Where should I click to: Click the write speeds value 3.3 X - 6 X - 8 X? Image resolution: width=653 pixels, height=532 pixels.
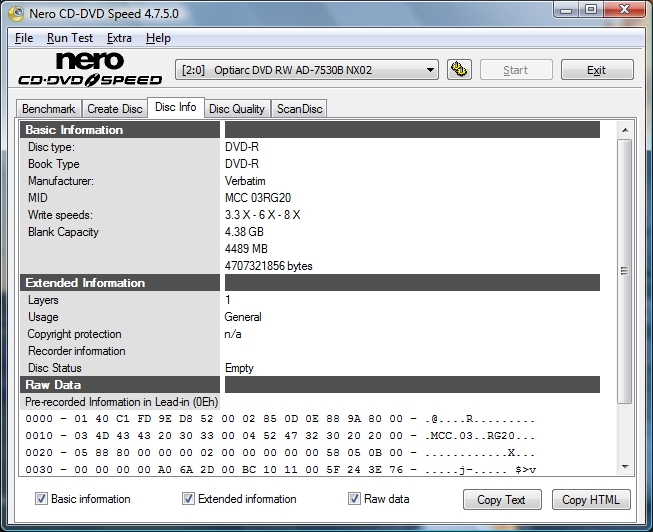262,215
